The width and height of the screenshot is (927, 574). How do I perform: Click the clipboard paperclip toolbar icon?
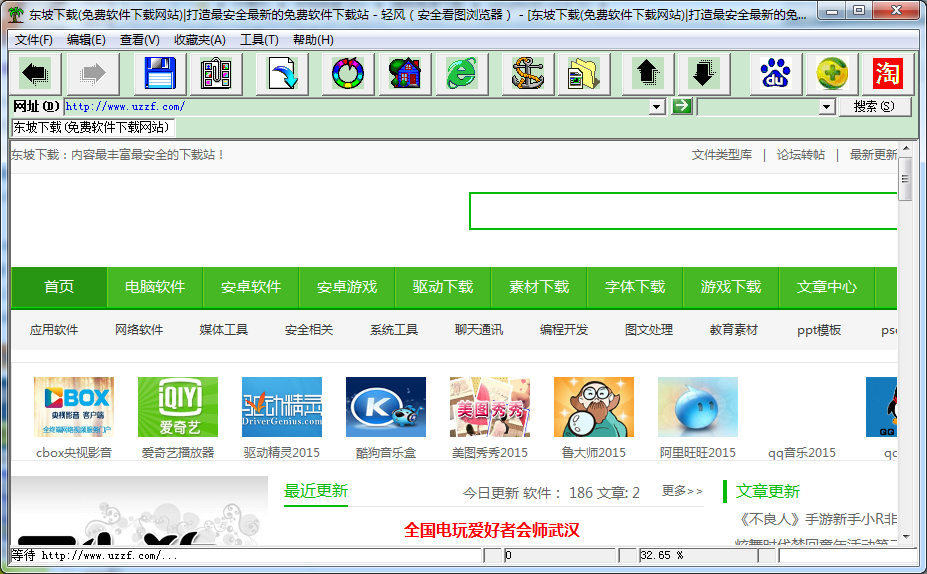click(216, 74)
